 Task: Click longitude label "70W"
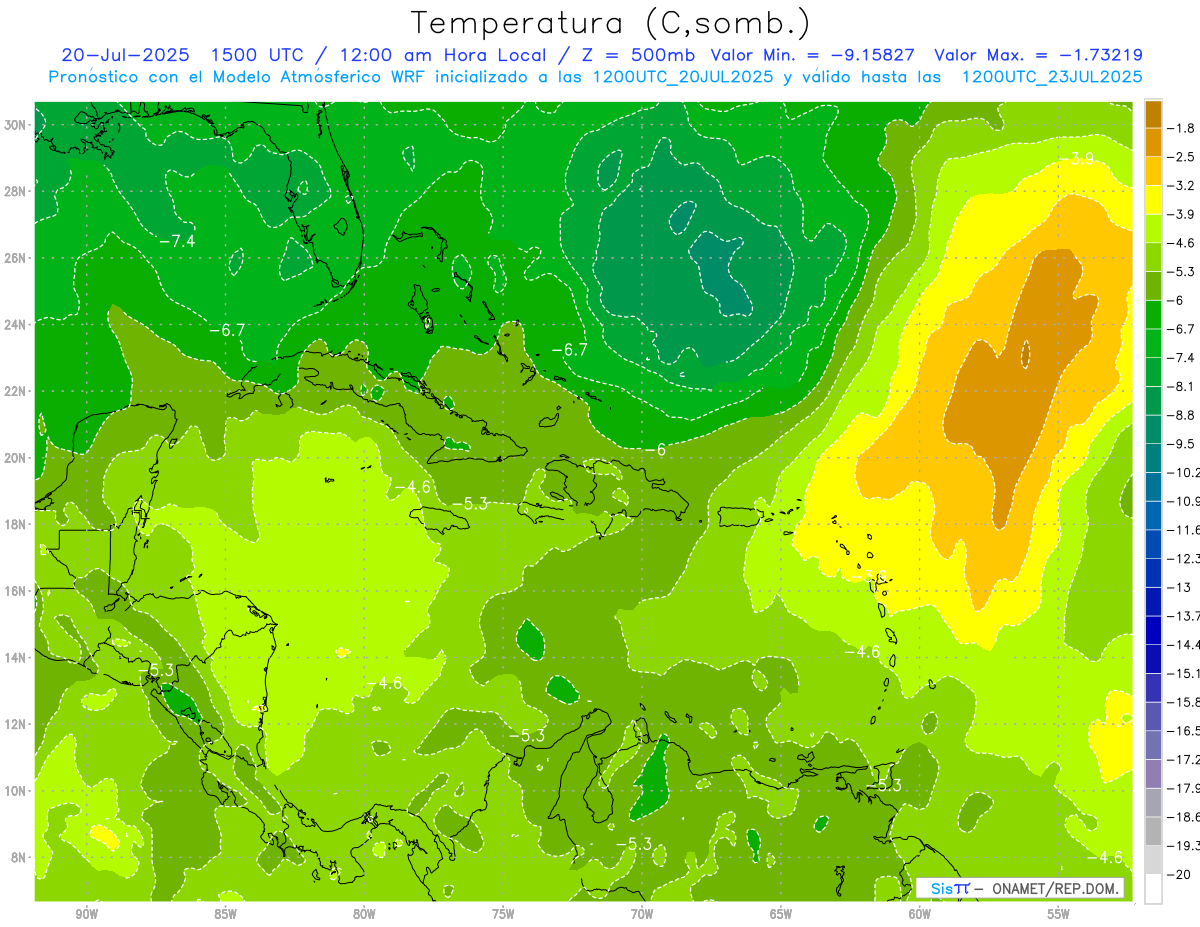(642, 914)
